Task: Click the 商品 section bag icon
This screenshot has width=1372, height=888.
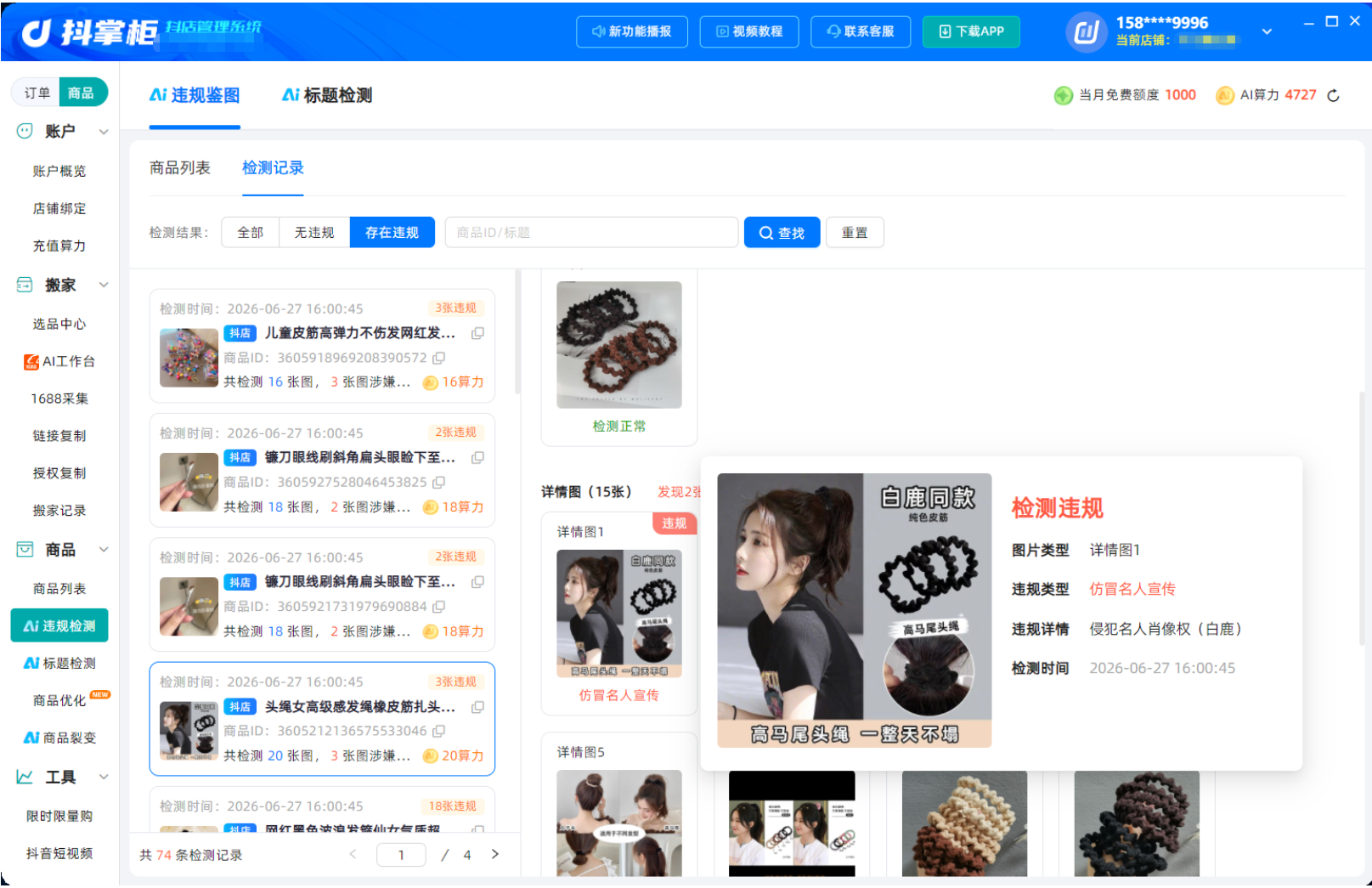Action: click(25, 550)
